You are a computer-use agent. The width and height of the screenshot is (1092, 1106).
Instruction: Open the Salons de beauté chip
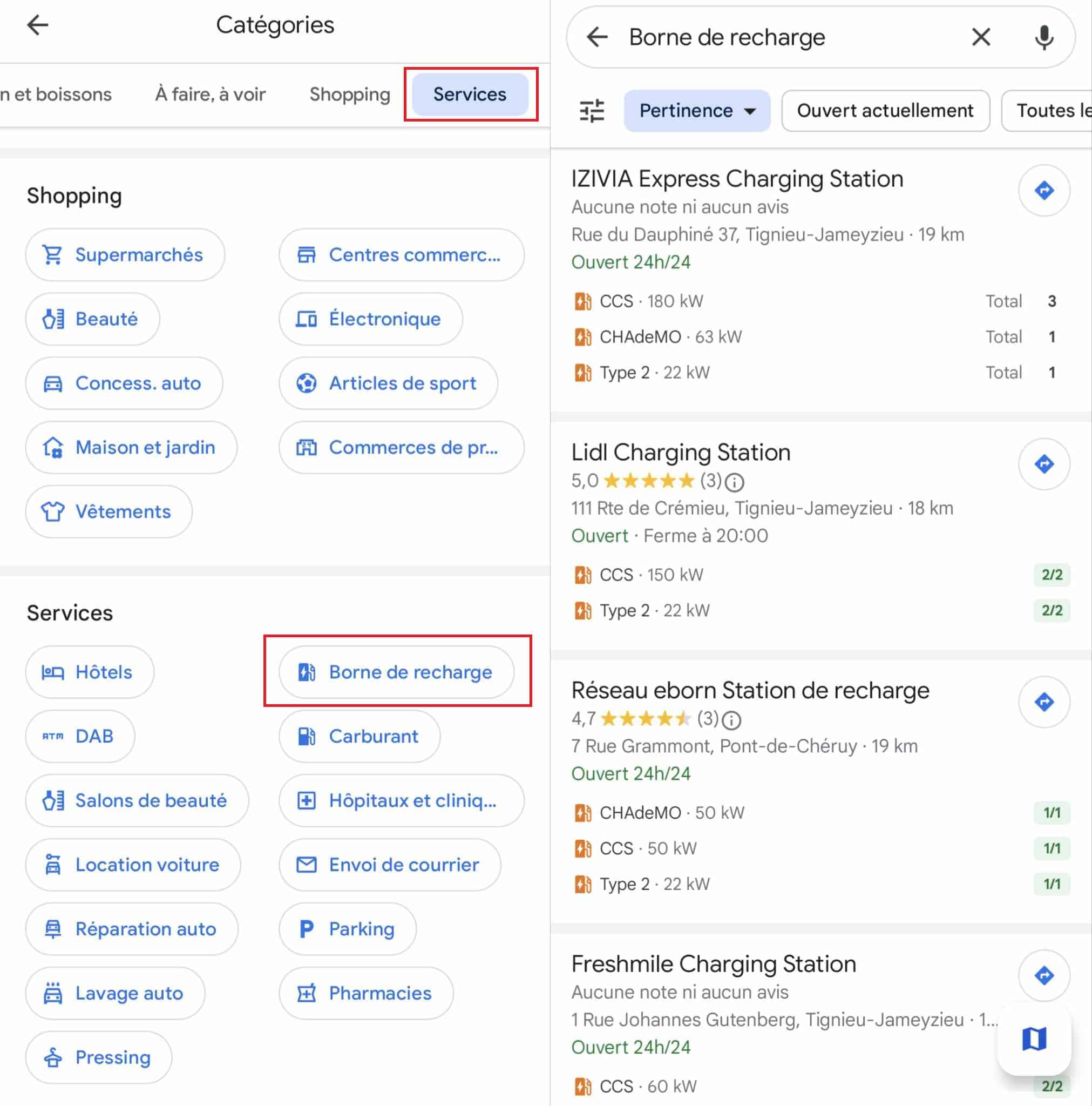(x=137, y=800)
